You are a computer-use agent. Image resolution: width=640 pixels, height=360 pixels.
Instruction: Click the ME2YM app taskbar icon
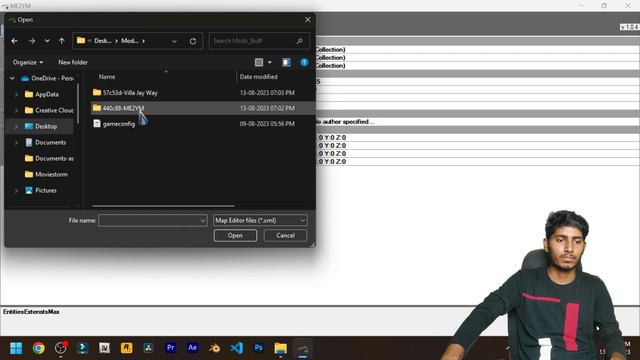coord(302,349)
